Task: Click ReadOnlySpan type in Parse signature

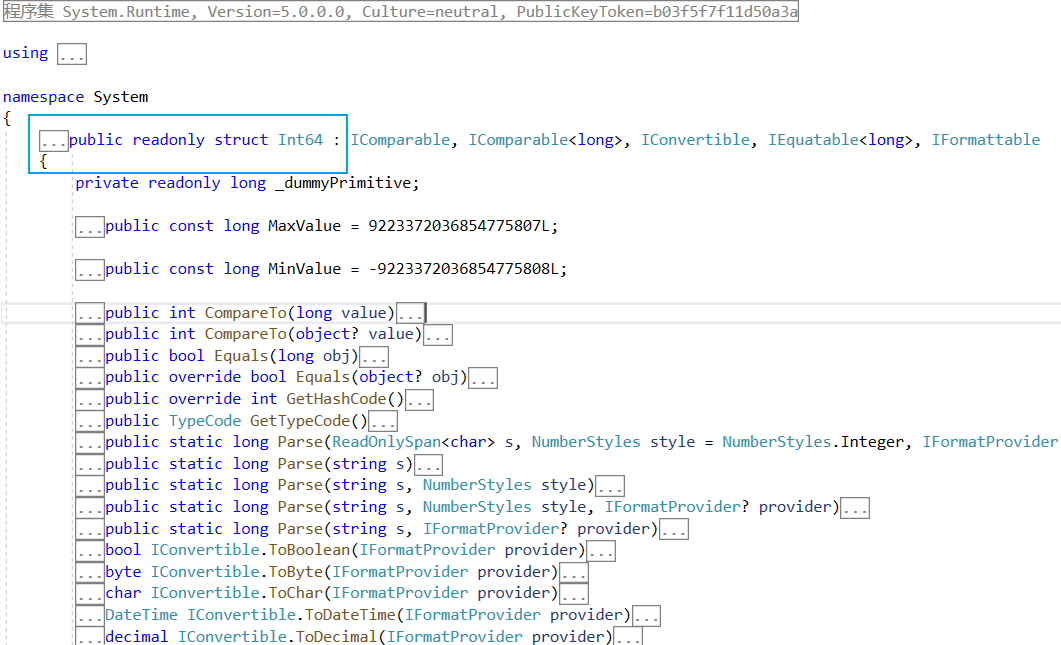Action: [x=386, y=442]
